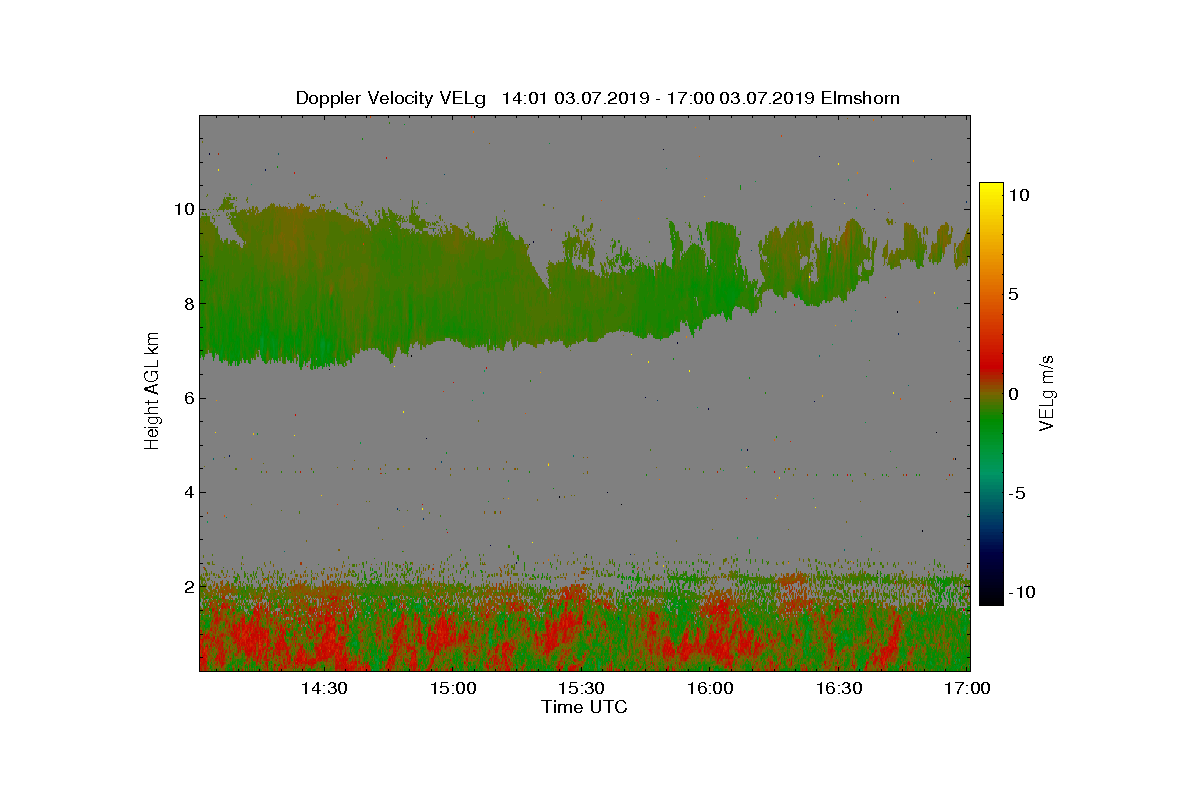Click the 15:00 time tick label

pyautogui.click(x=453, y=688)
